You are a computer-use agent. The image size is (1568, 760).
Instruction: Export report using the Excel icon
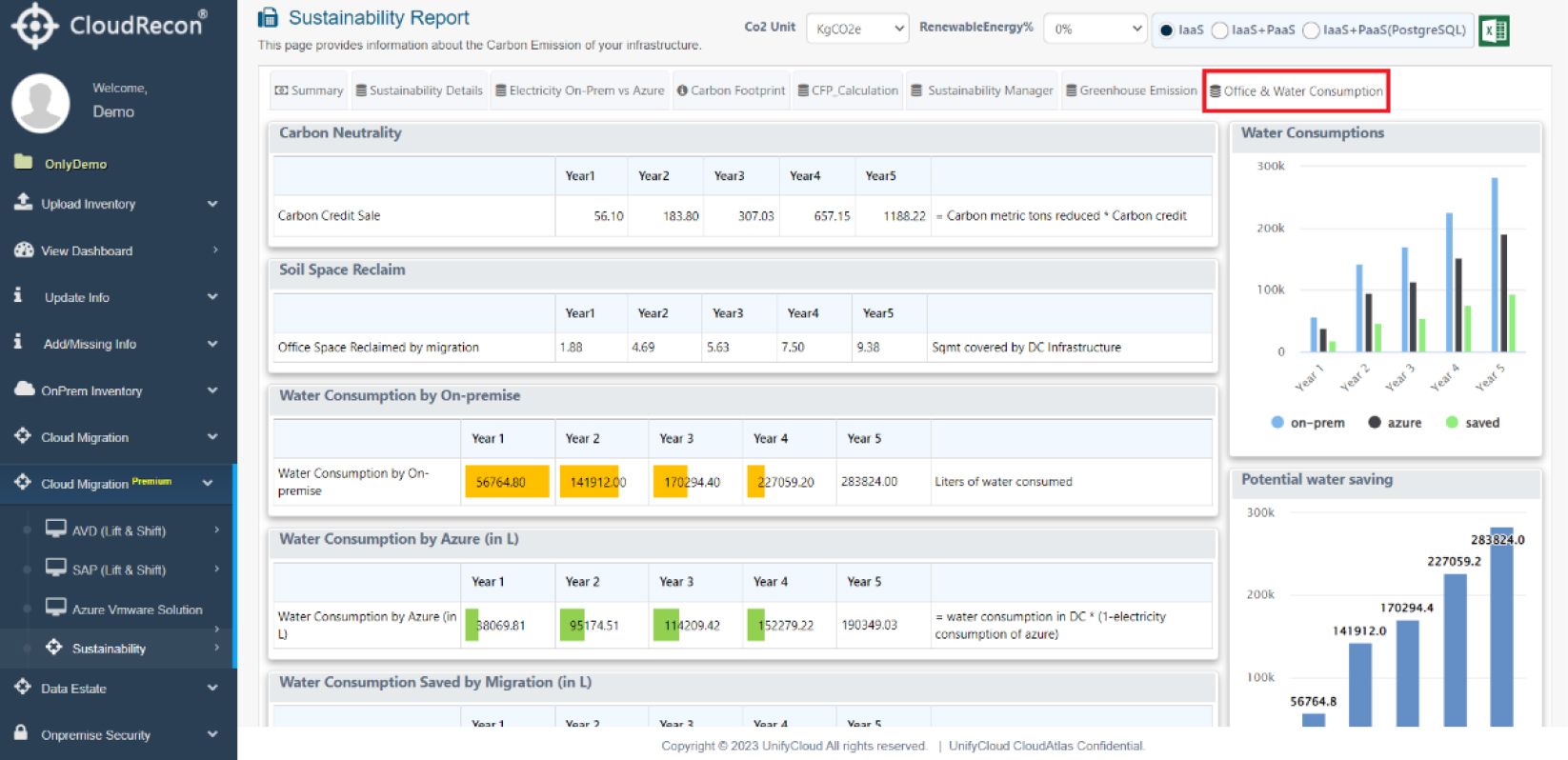coord(1494,30)
